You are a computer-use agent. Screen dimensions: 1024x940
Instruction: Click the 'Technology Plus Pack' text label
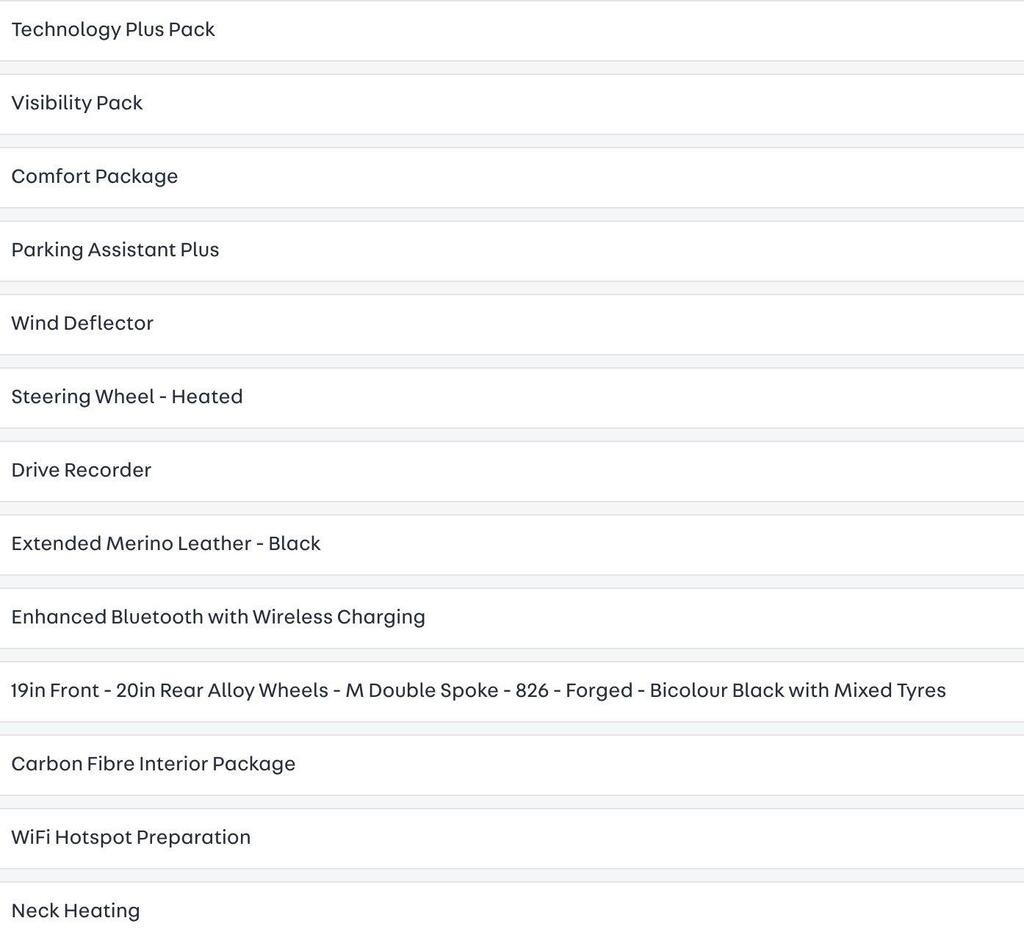click(x=113, y=30)
